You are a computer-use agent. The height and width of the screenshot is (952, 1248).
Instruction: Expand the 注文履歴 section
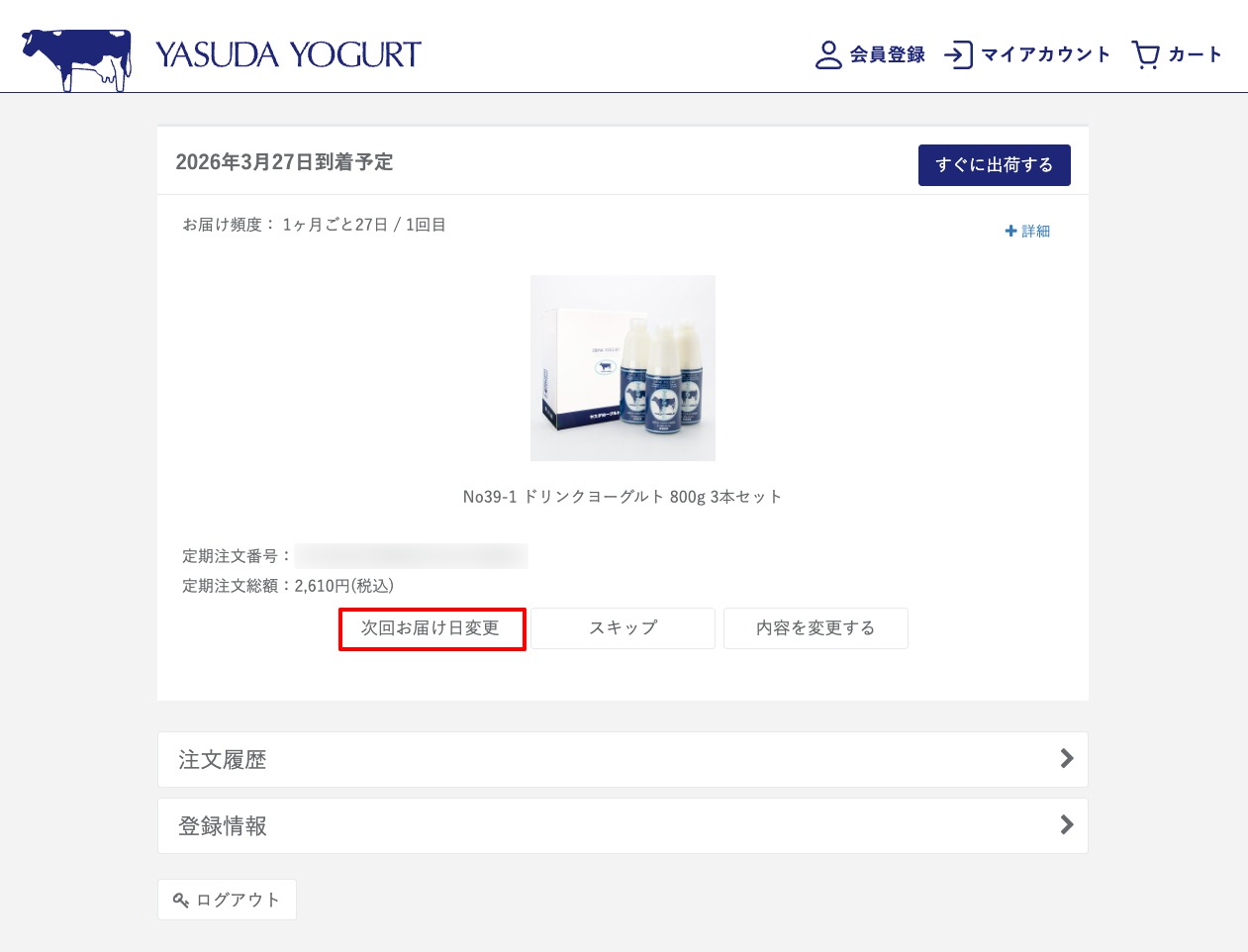click(623, 759)
